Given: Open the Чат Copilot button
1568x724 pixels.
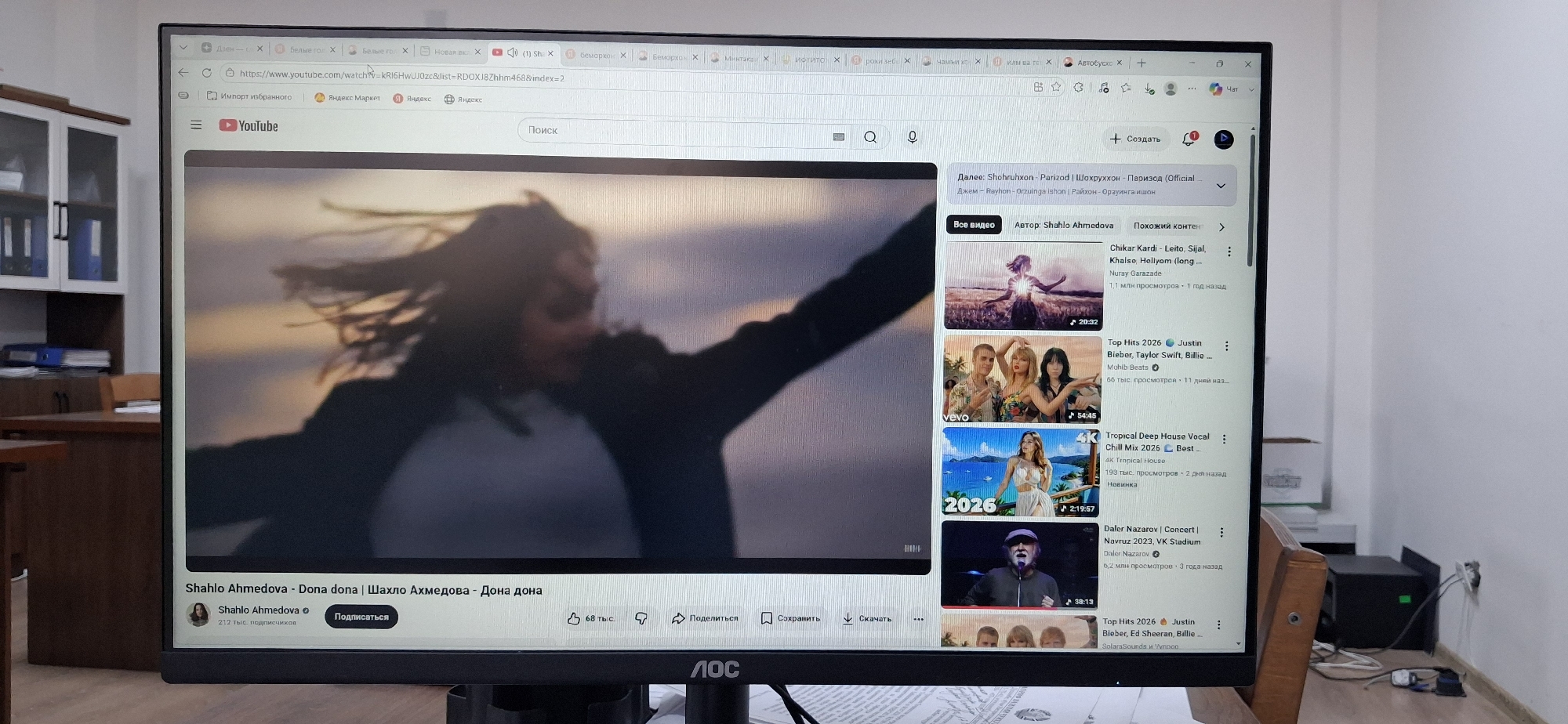Looking at the screenshot, I should (x=1223, y=89).
